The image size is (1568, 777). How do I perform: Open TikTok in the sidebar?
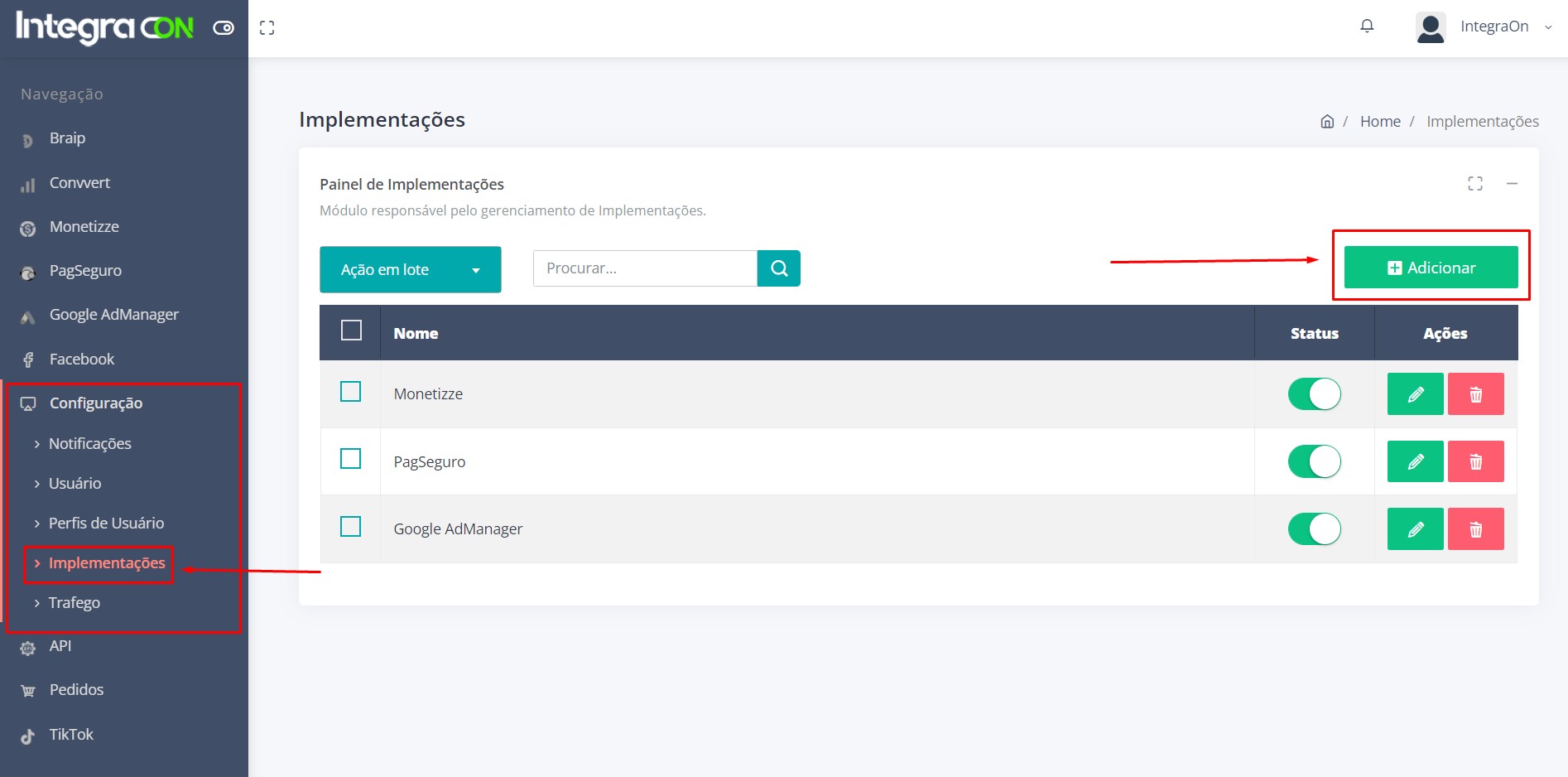[71, 735]
